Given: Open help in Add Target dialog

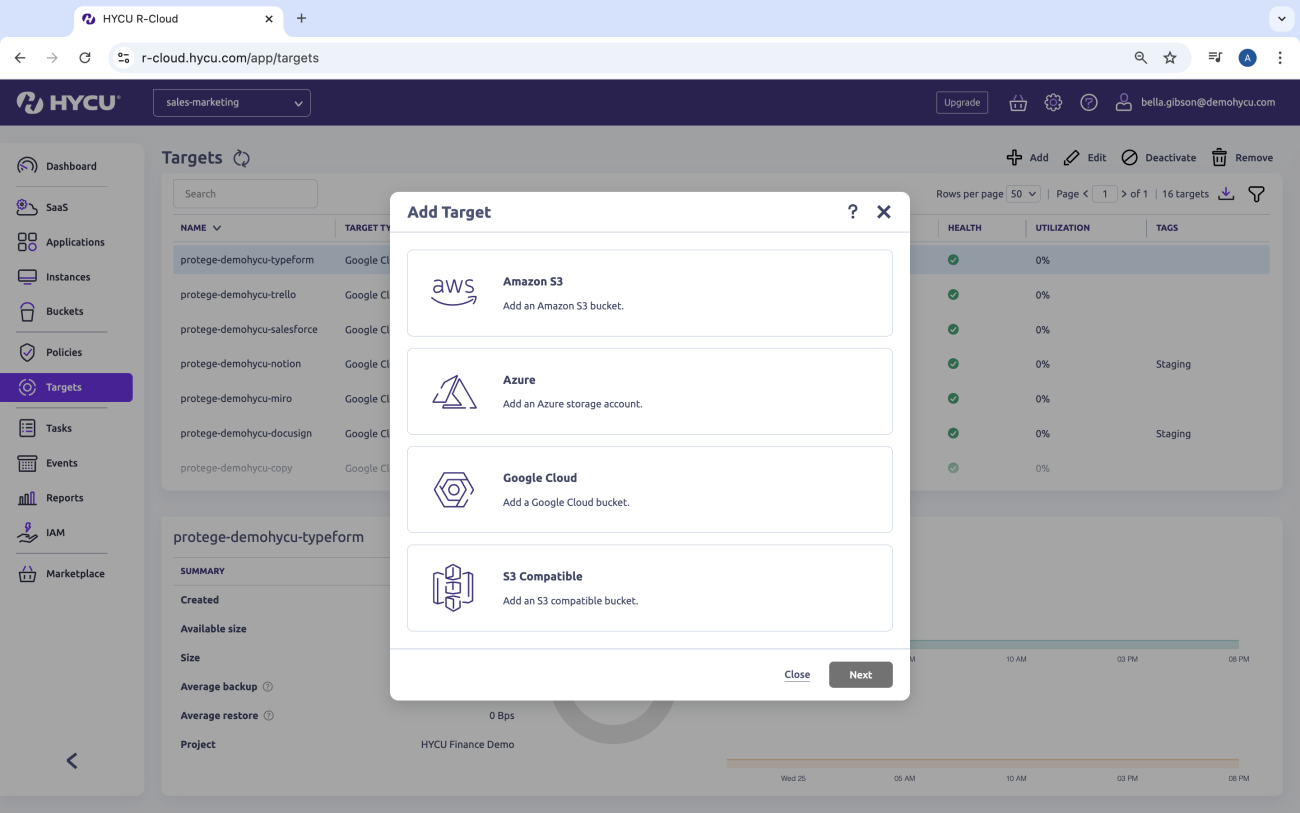Looking at the screenshot, I should click(852, 212).
